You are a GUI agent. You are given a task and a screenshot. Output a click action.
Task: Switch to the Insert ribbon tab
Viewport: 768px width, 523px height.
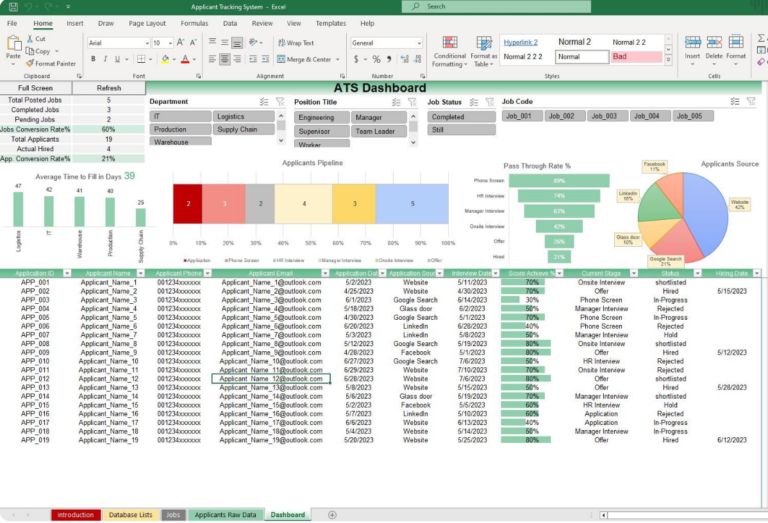click(x=75, y=23)
